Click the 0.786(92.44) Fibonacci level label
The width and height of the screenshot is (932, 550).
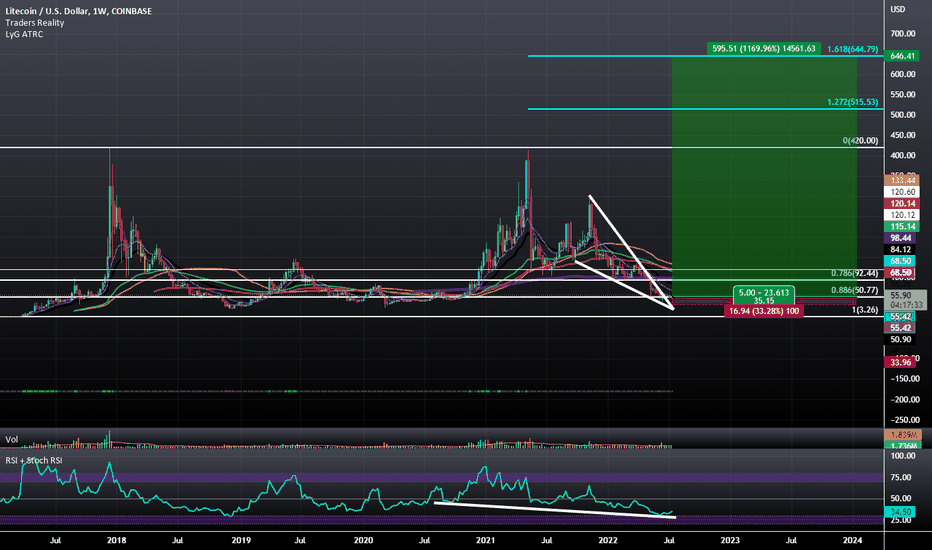click(x=854, y=273)
